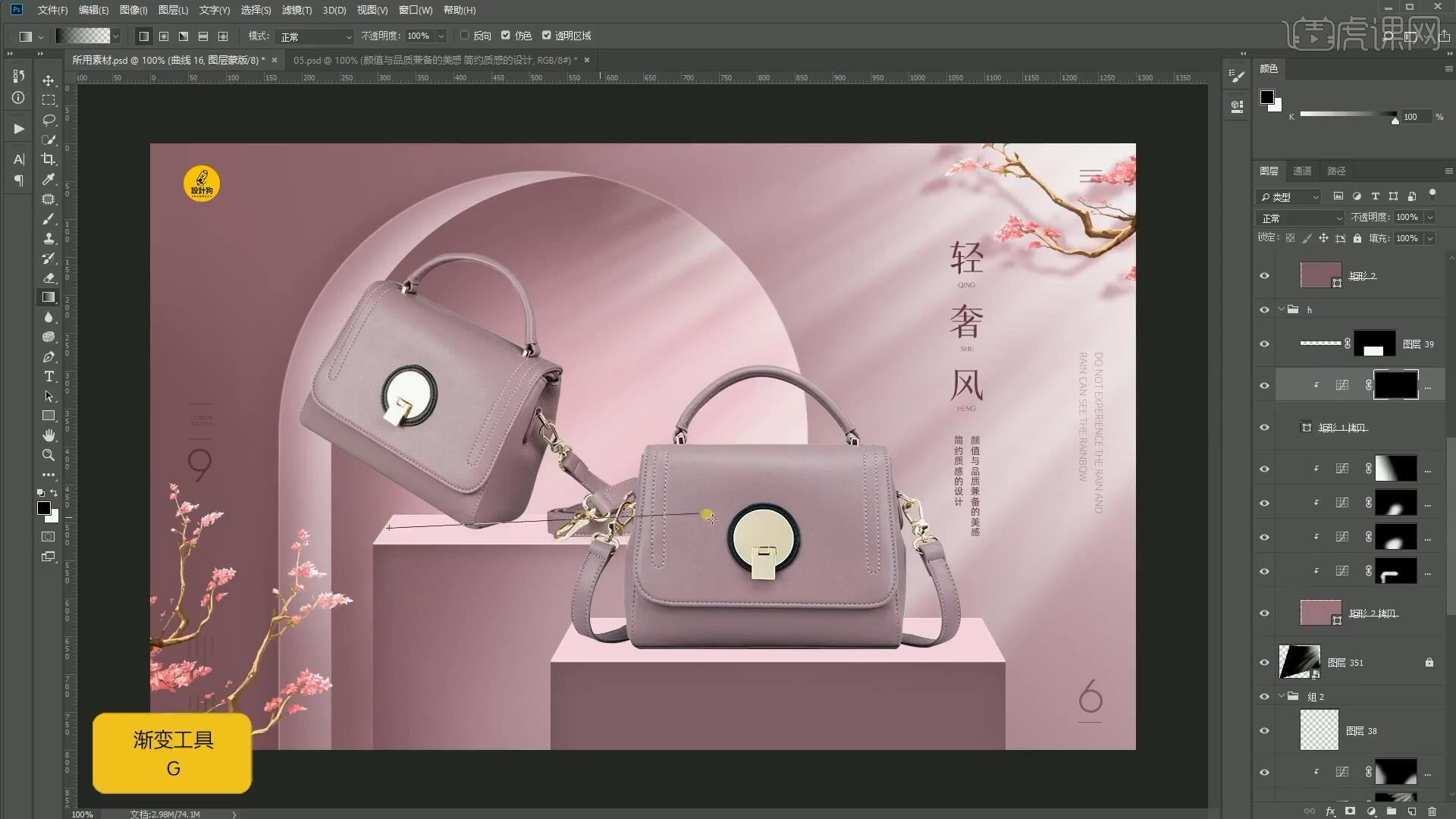The image size is (1456, 819).
Task: Open the 文件(F) menu
Action: (52, 10)
